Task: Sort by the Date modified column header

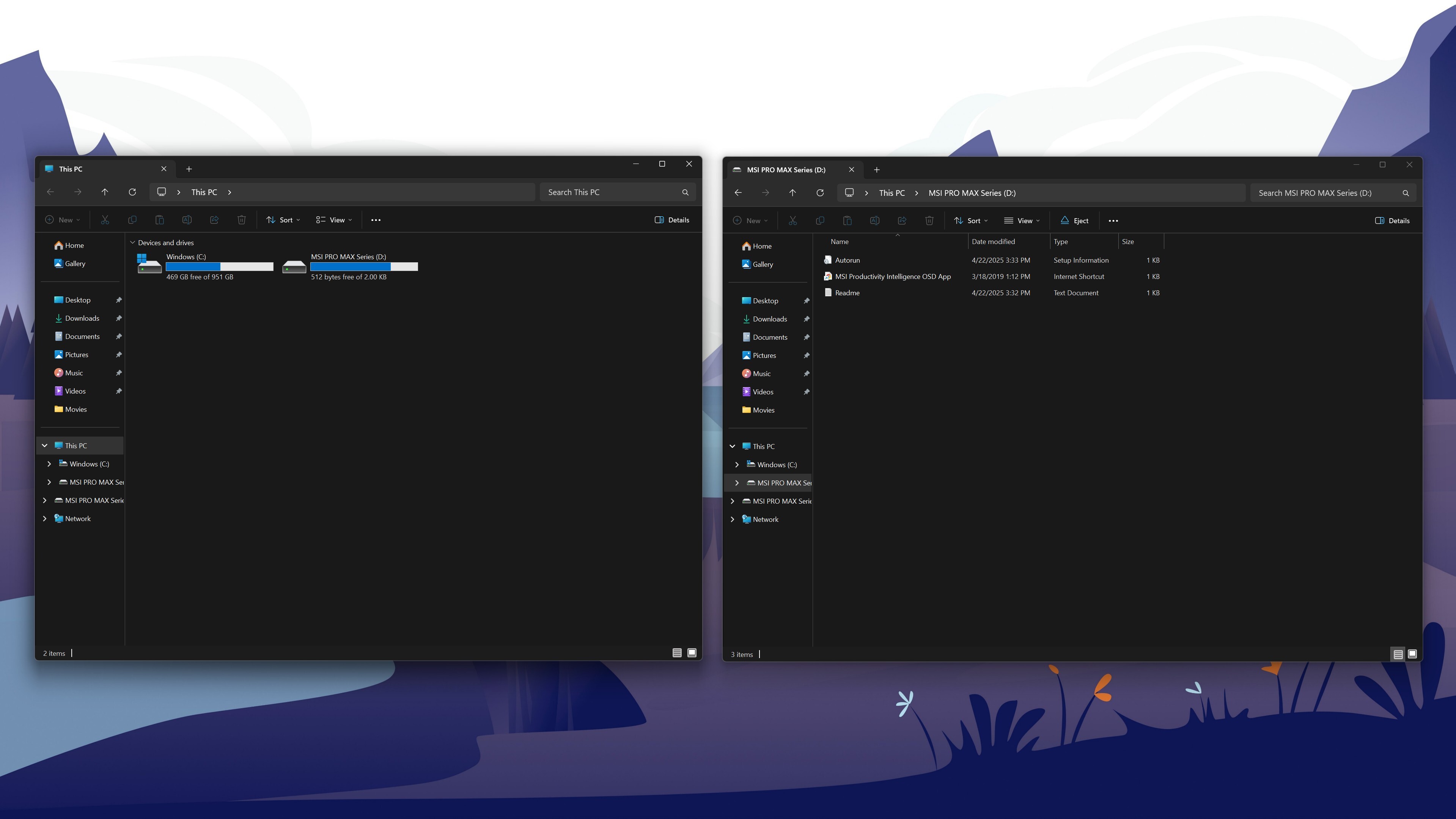Action: 993,241
